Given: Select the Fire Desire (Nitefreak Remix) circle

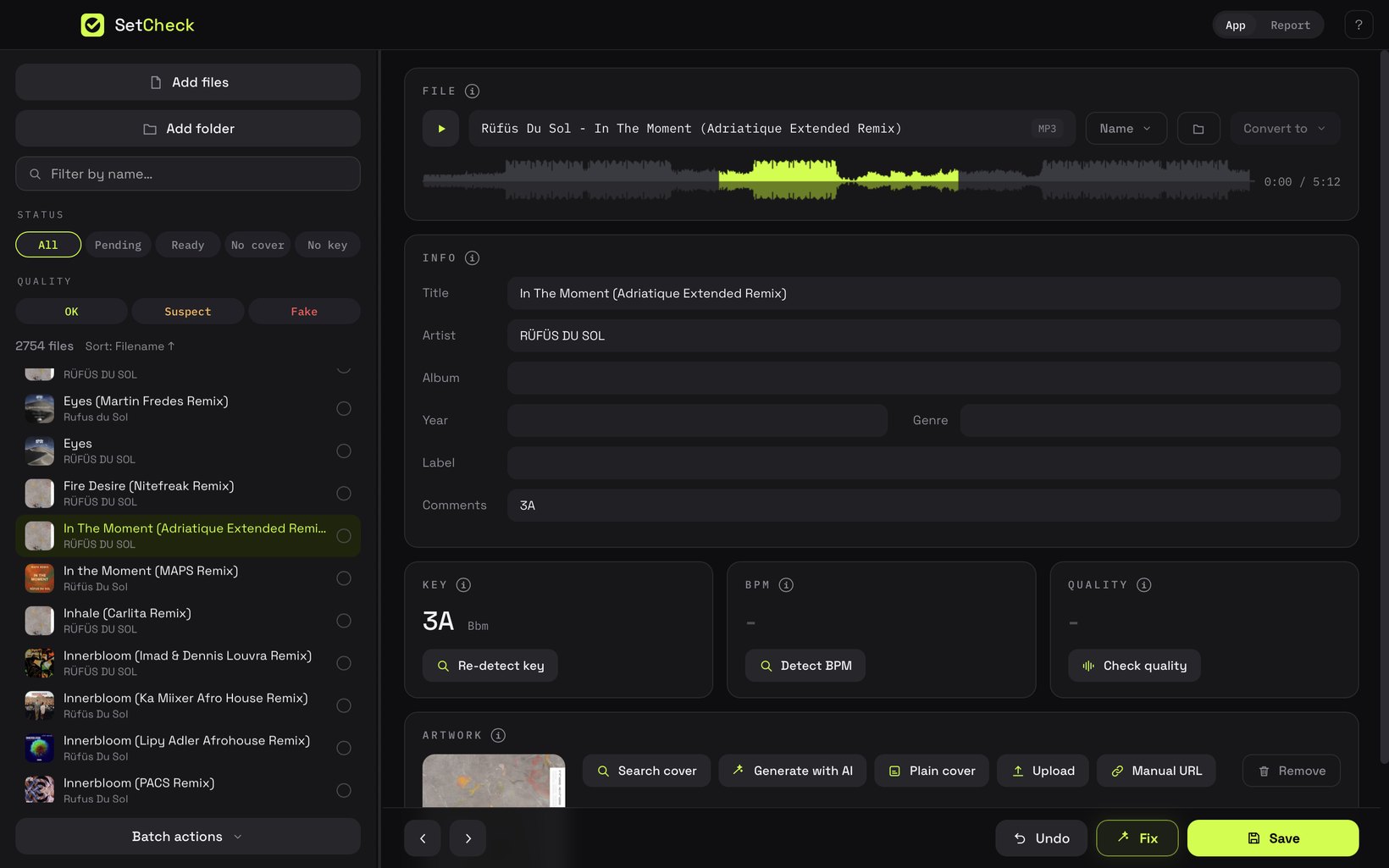Looking at the screenshot, I should [344, 493].
